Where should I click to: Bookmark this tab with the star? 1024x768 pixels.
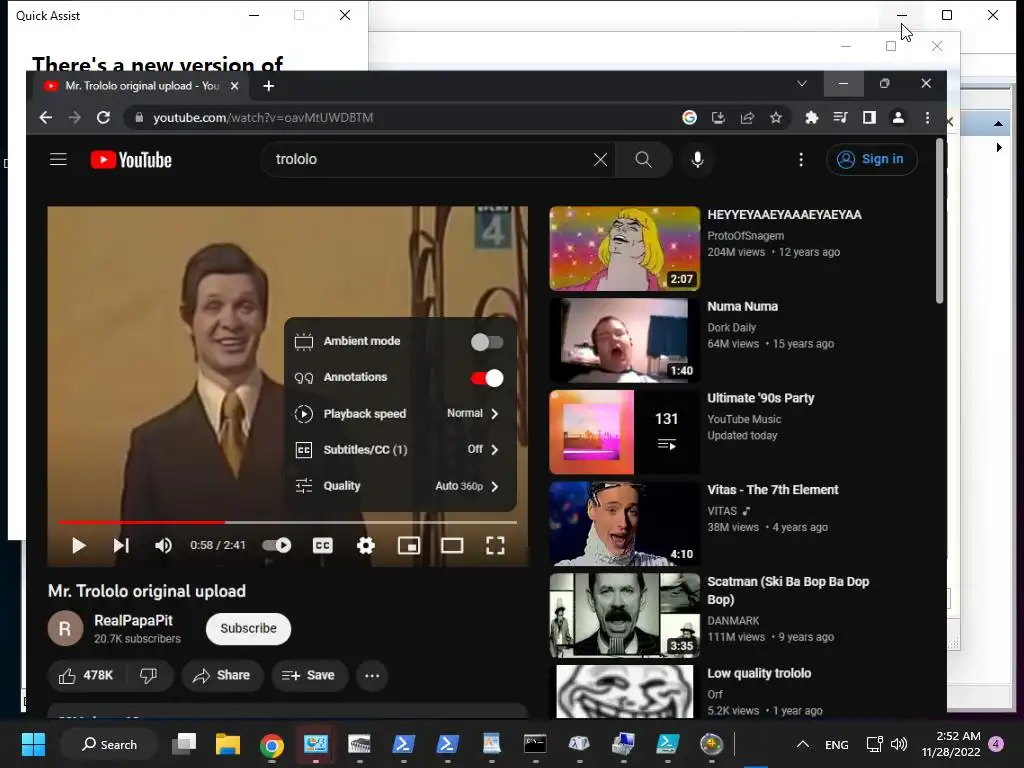pos(776,118)
